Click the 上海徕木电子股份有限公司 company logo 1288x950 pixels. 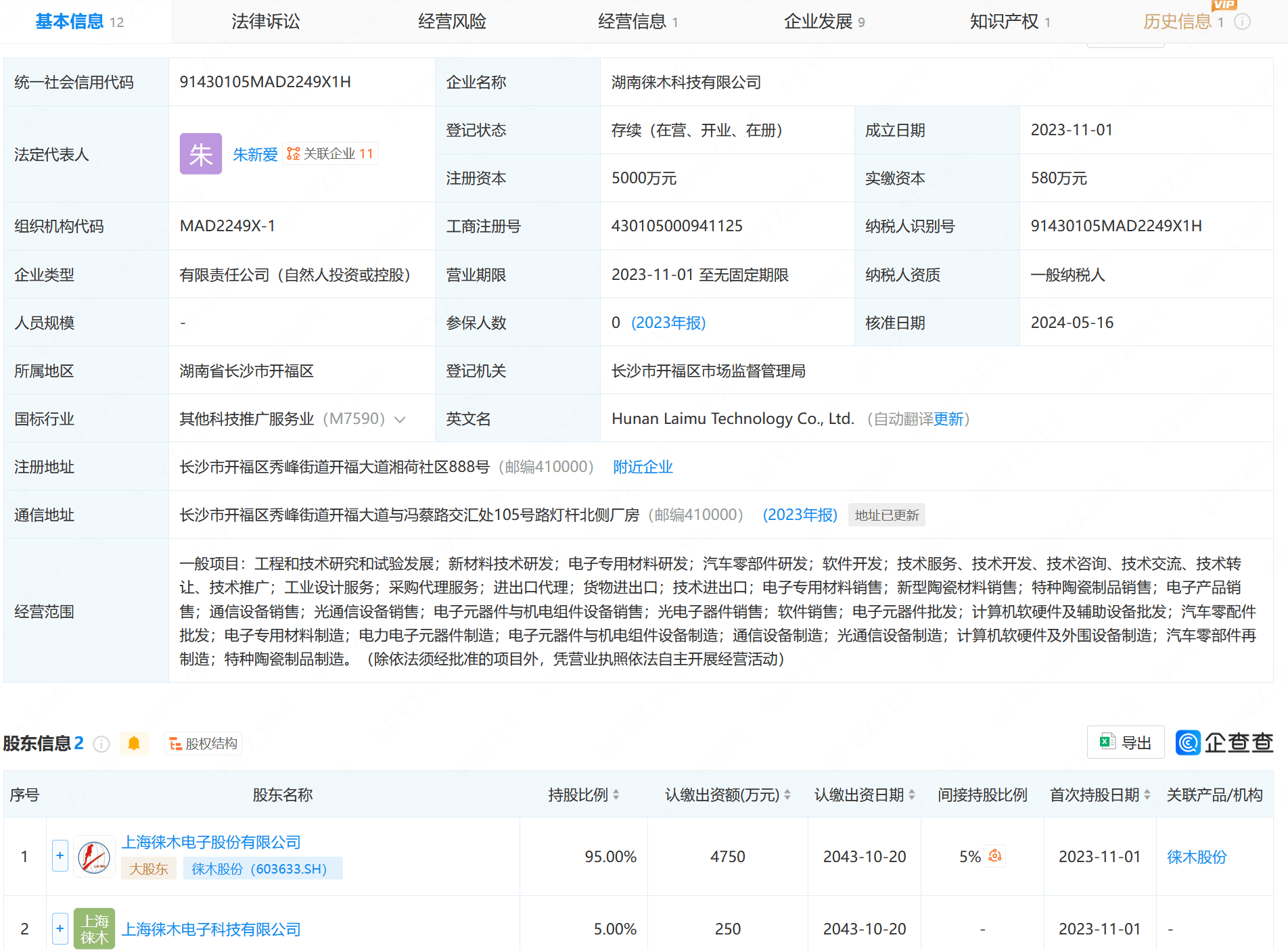click(x=94, y=857)
